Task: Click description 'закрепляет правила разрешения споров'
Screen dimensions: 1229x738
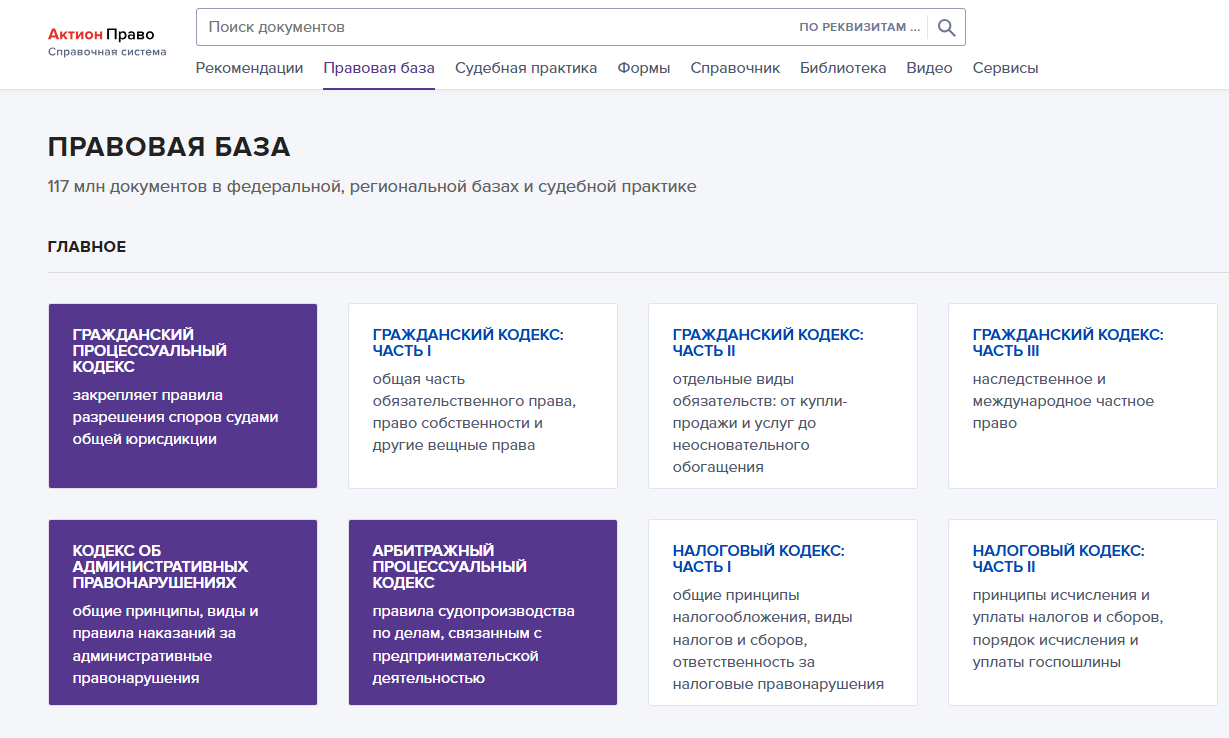Action: (176, 417)
